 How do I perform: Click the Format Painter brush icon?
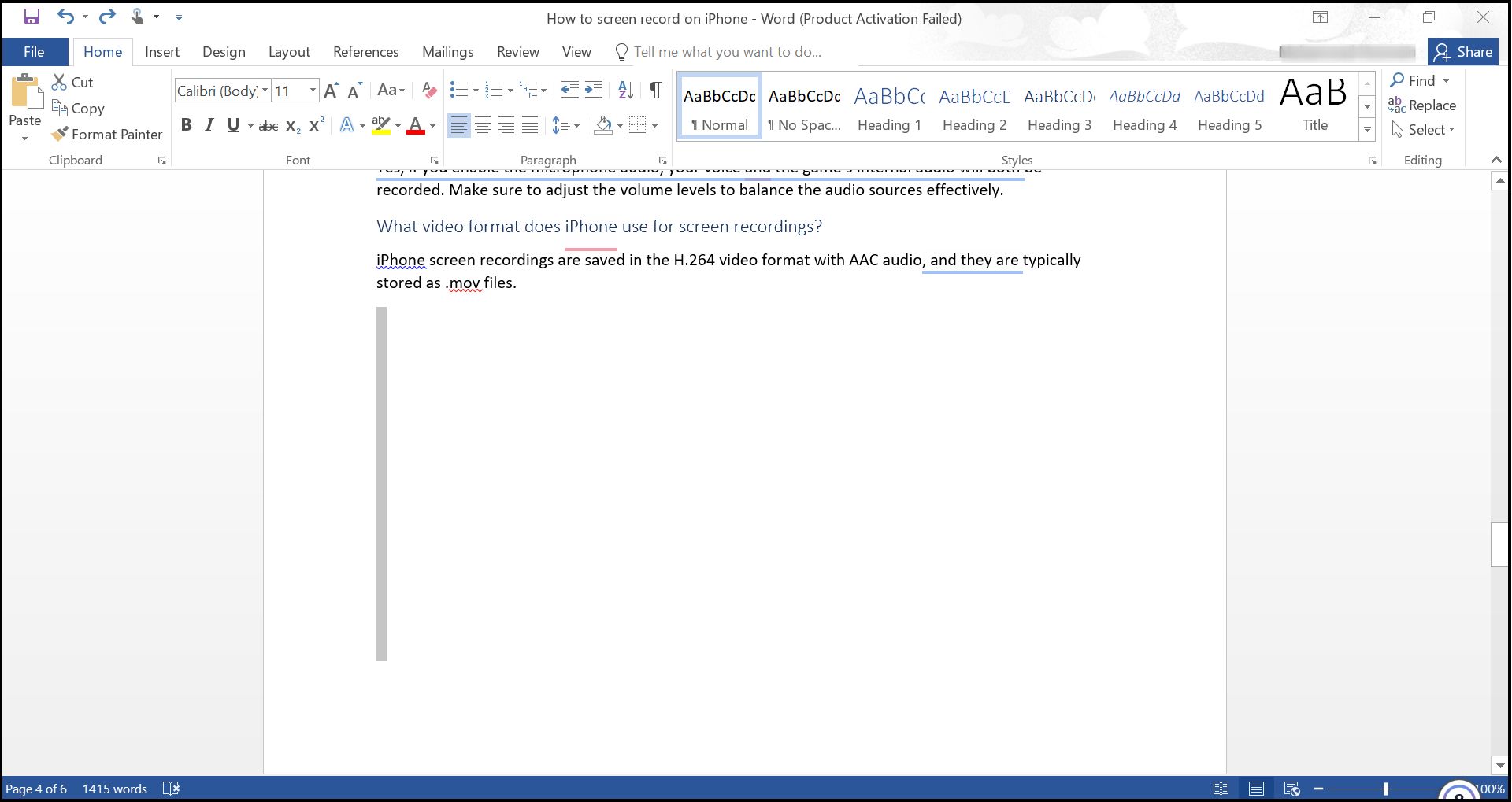click(60, 135)
